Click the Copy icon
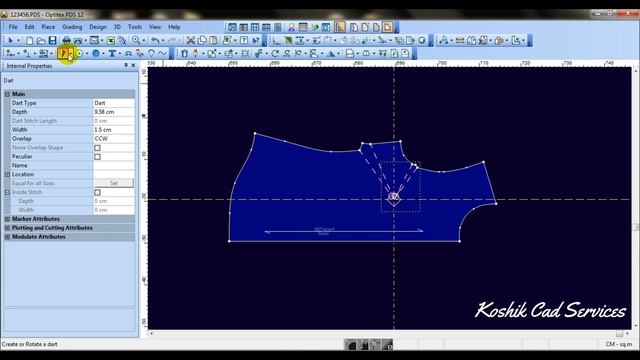Screen dimensions: 640x360 click(x=202, y=40)
